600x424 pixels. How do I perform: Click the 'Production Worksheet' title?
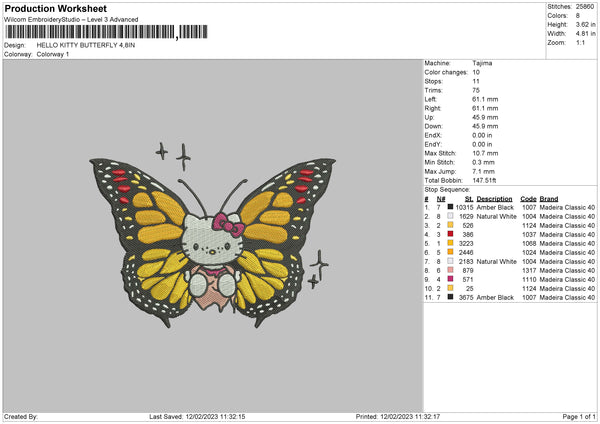[x=56, y=8]
